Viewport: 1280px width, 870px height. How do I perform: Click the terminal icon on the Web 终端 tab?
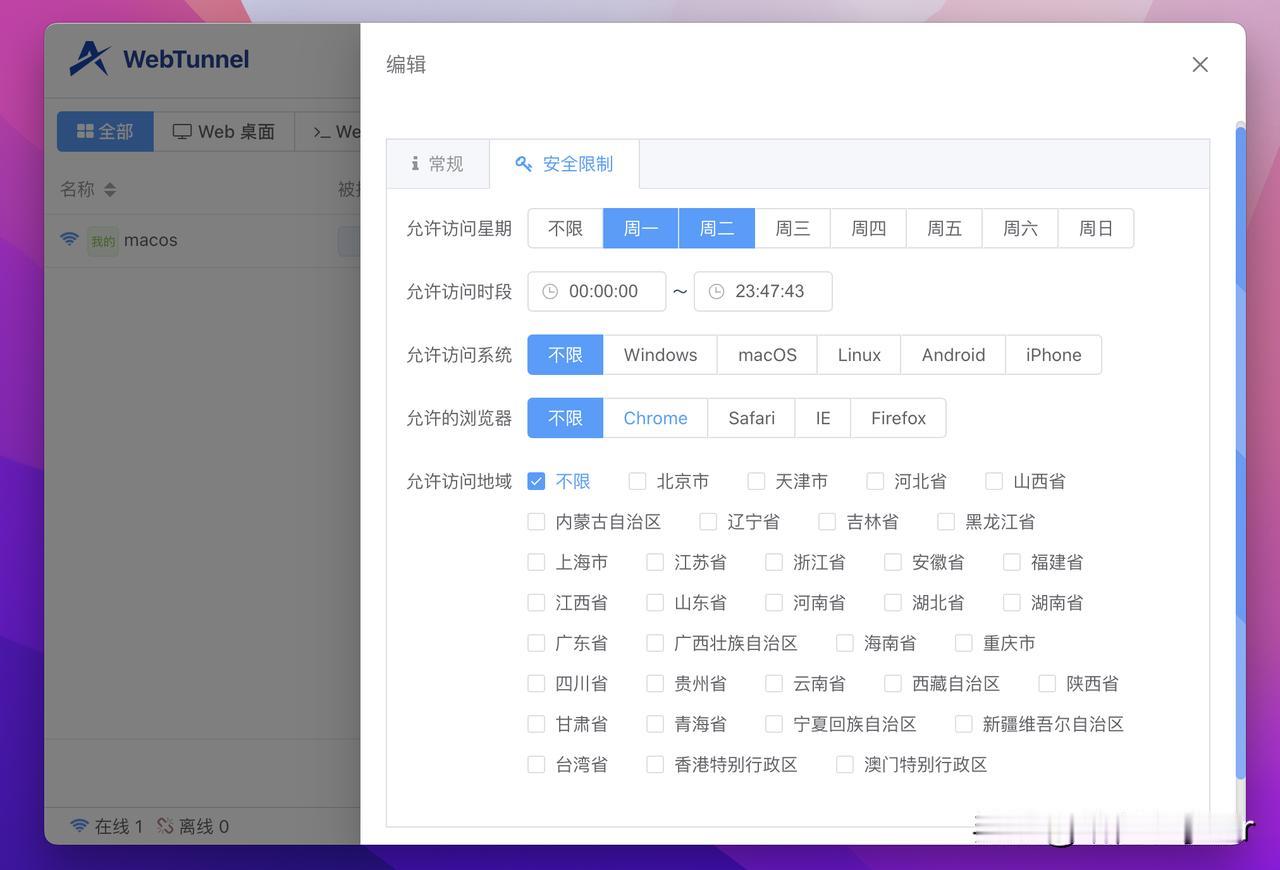click(322, 129)
